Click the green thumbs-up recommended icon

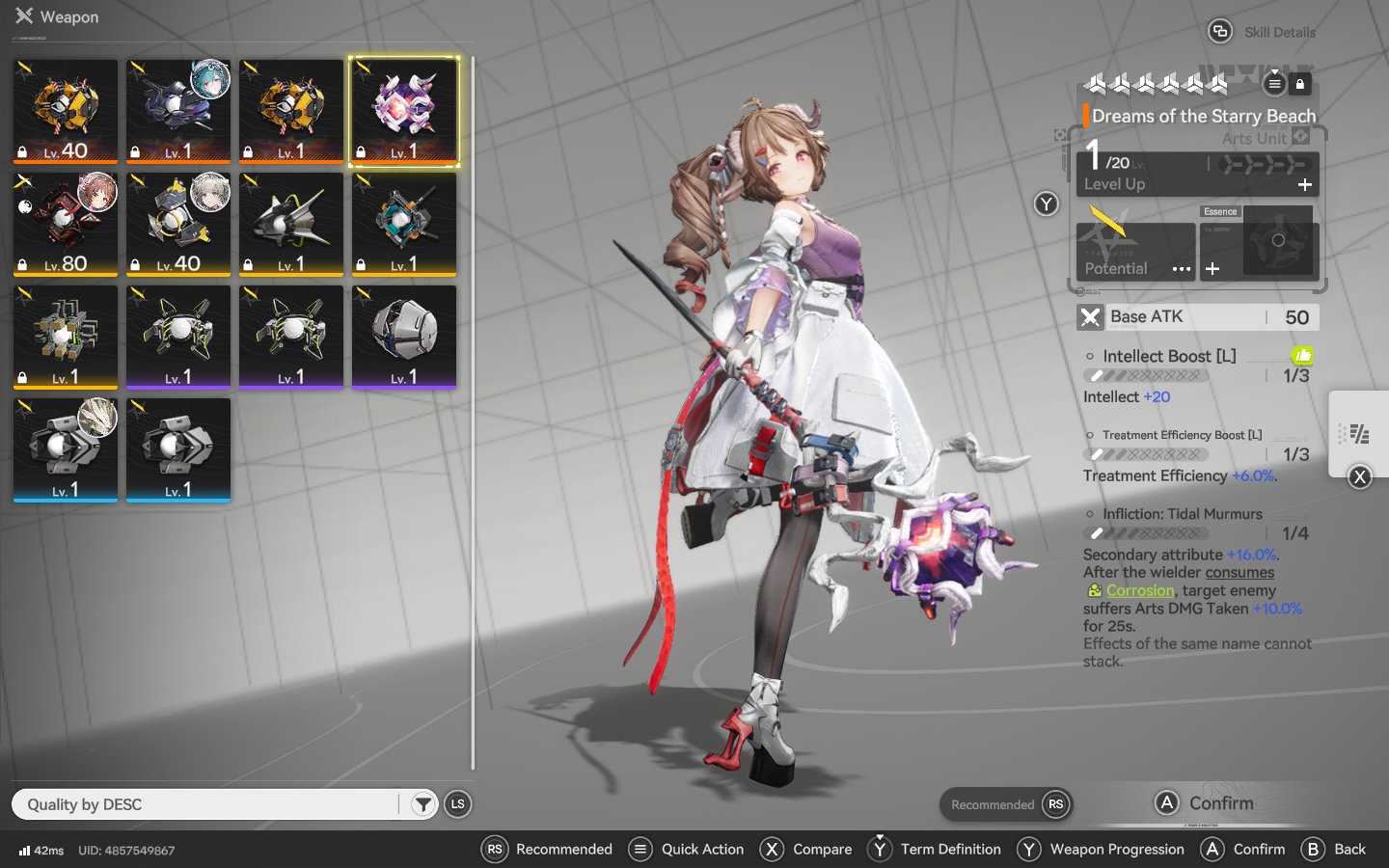click(x=1302, y=356)
